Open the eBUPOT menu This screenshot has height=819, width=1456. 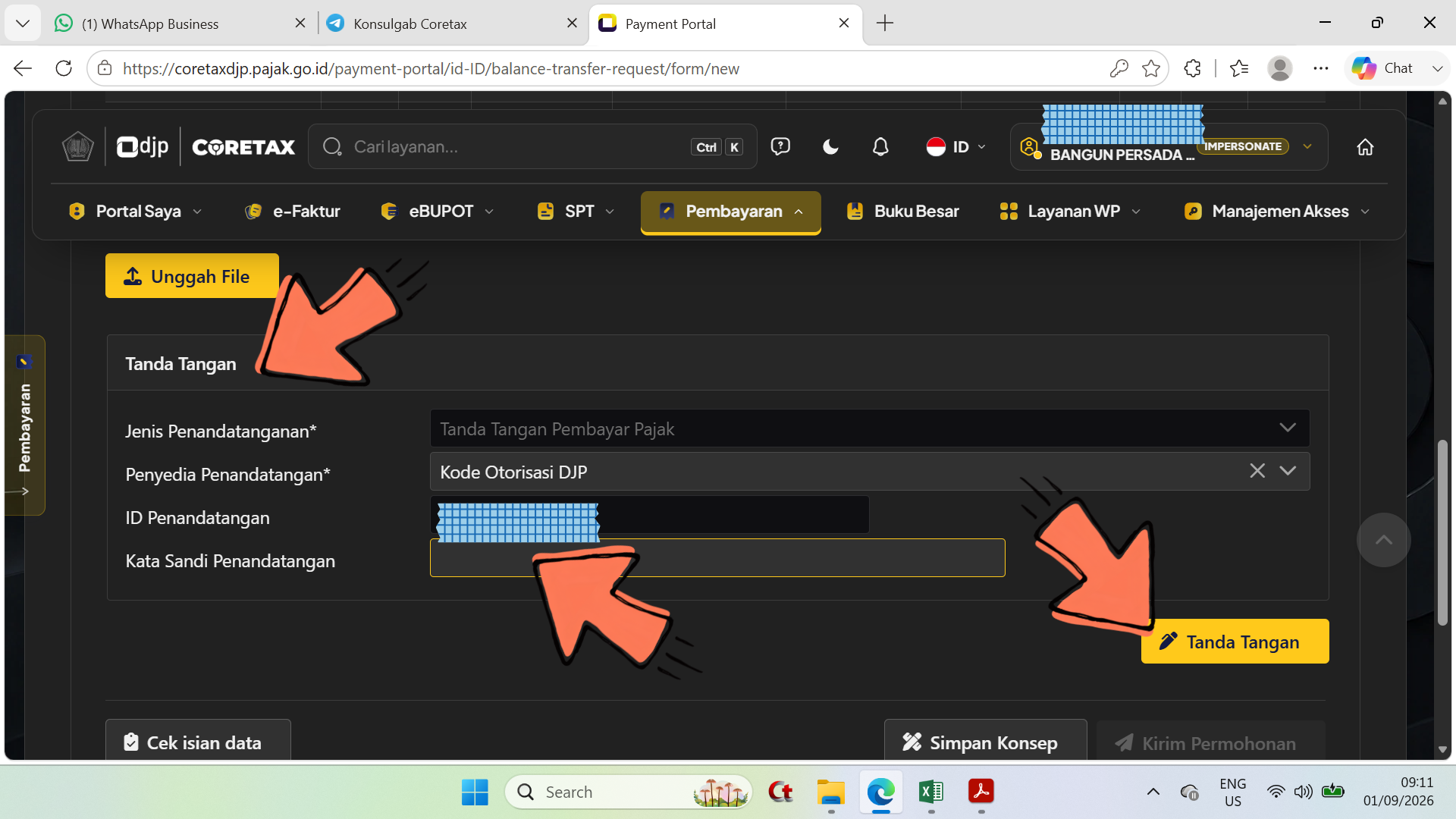pyautogui.click(x=438, y=212)
